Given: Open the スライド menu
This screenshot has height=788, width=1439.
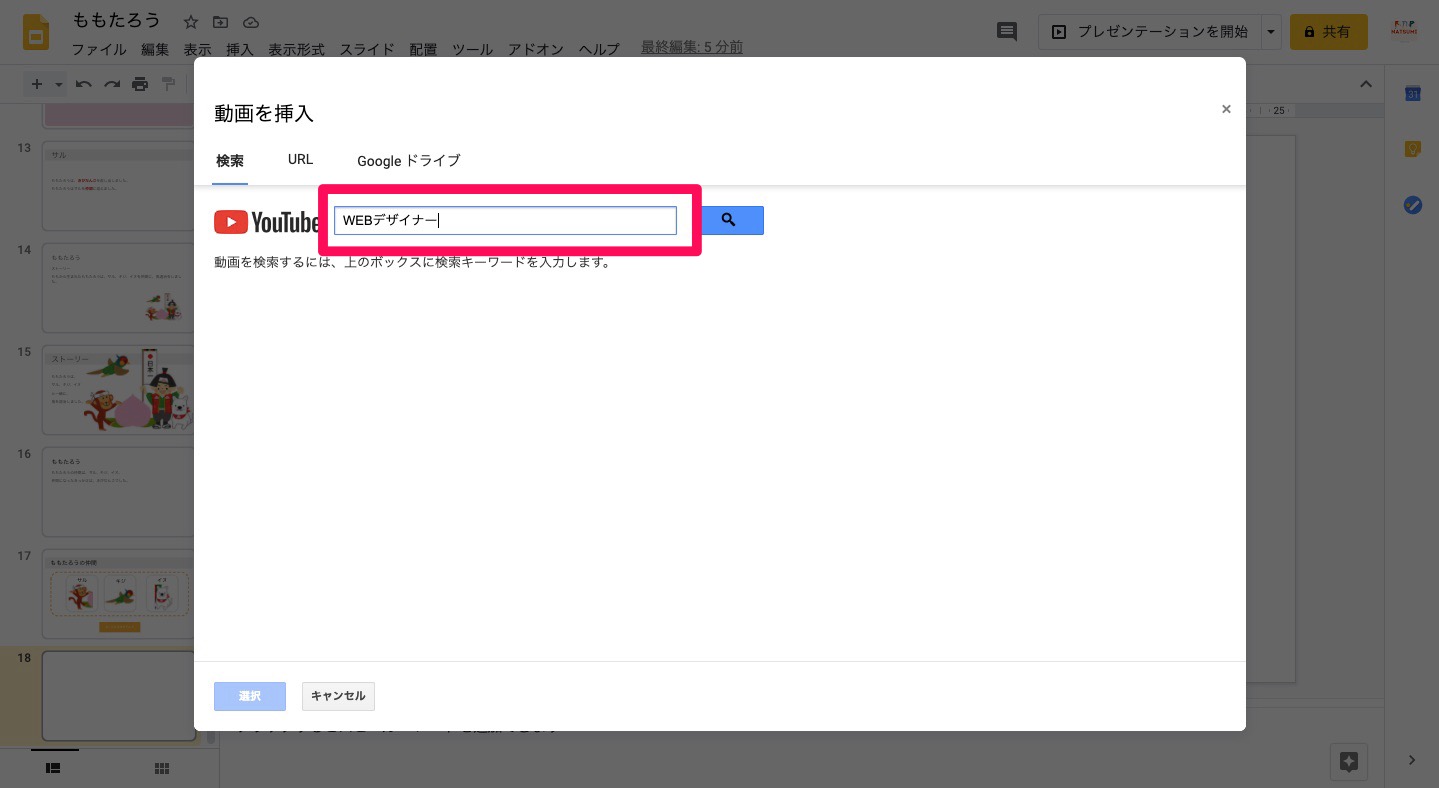Looking at the screenshot, I should click(367, 49).
